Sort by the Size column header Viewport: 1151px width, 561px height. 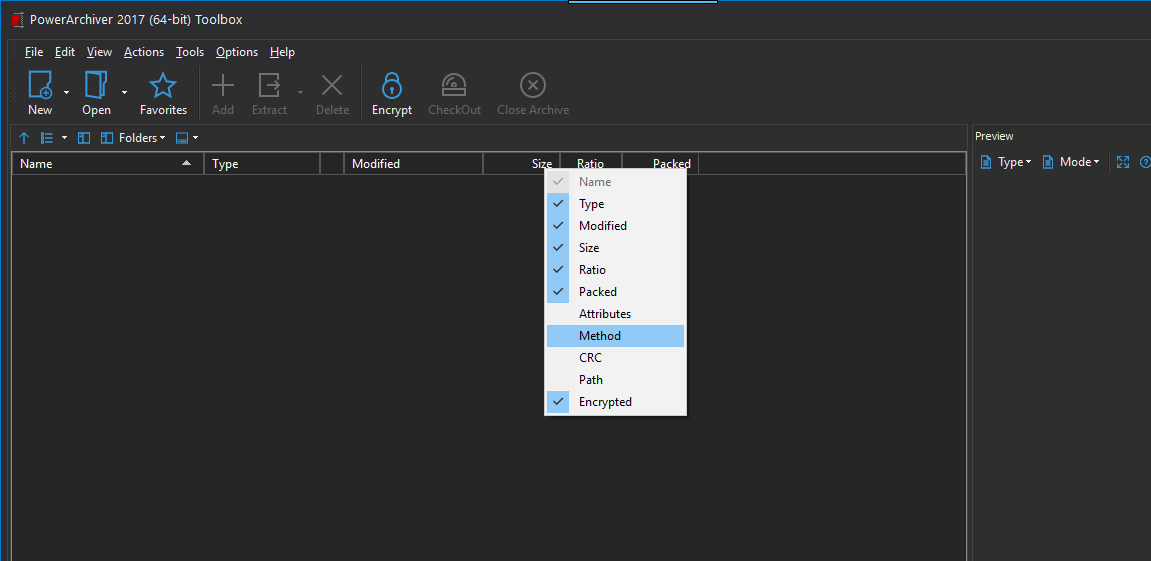point(521,164)
